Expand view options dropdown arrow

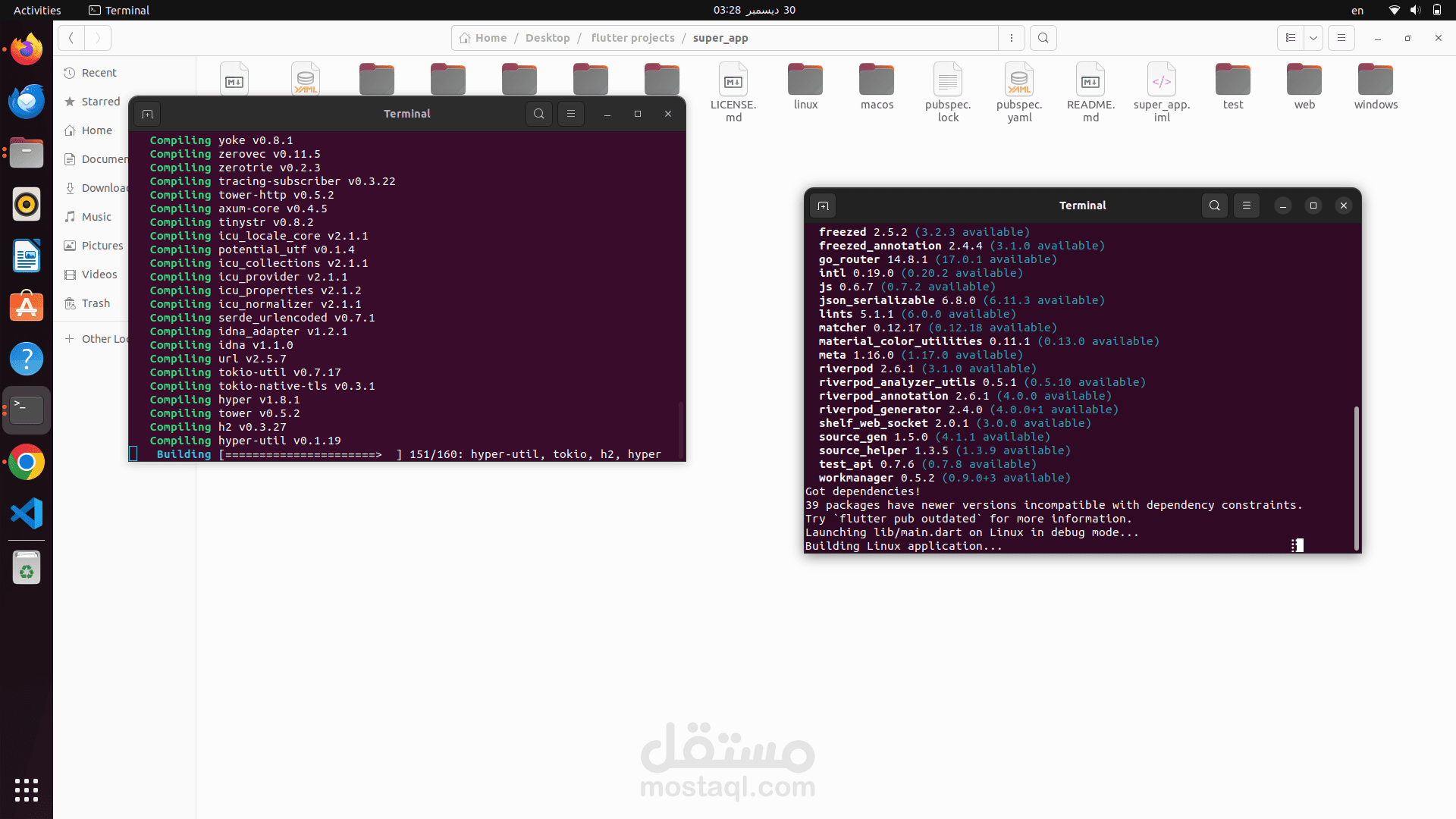click(x=1313, y=38)
